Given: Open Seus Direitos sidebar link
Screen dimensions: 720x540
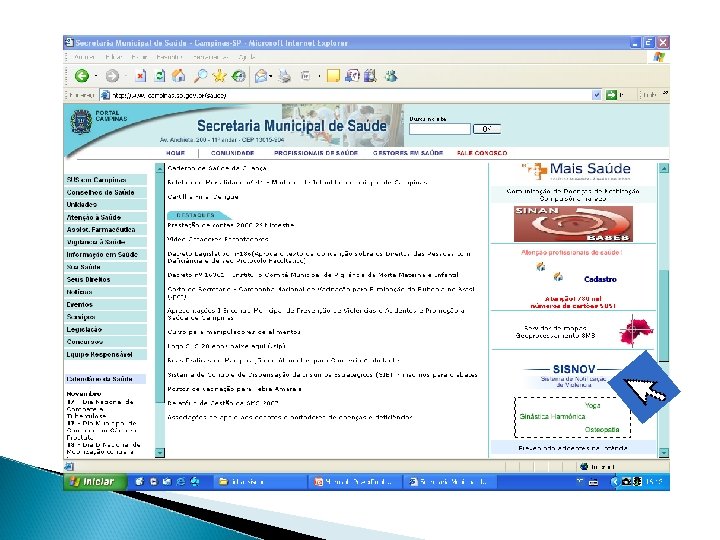Looking at the screenshot, I should (x=106, y=279).
